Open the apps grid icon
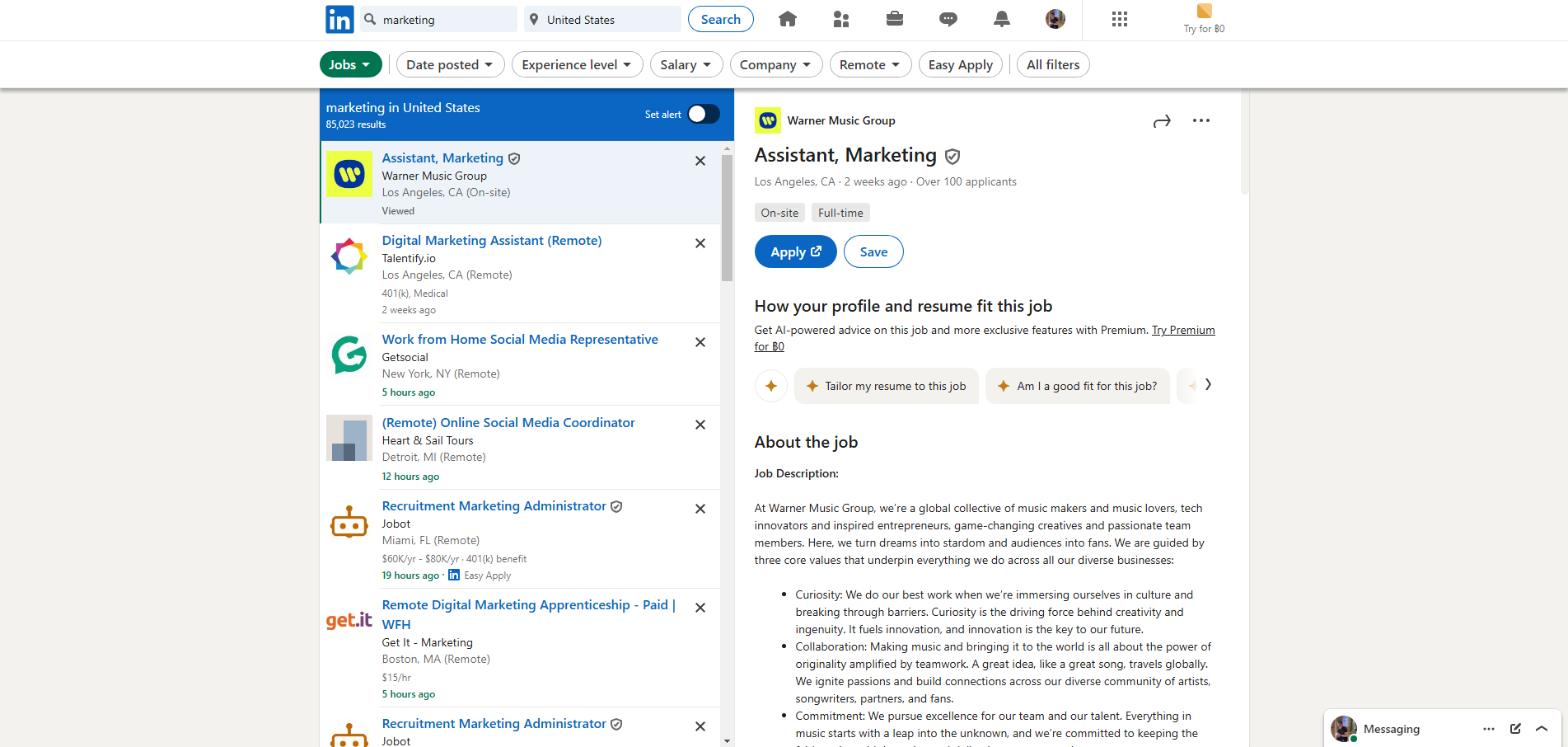 [1120, 19]
